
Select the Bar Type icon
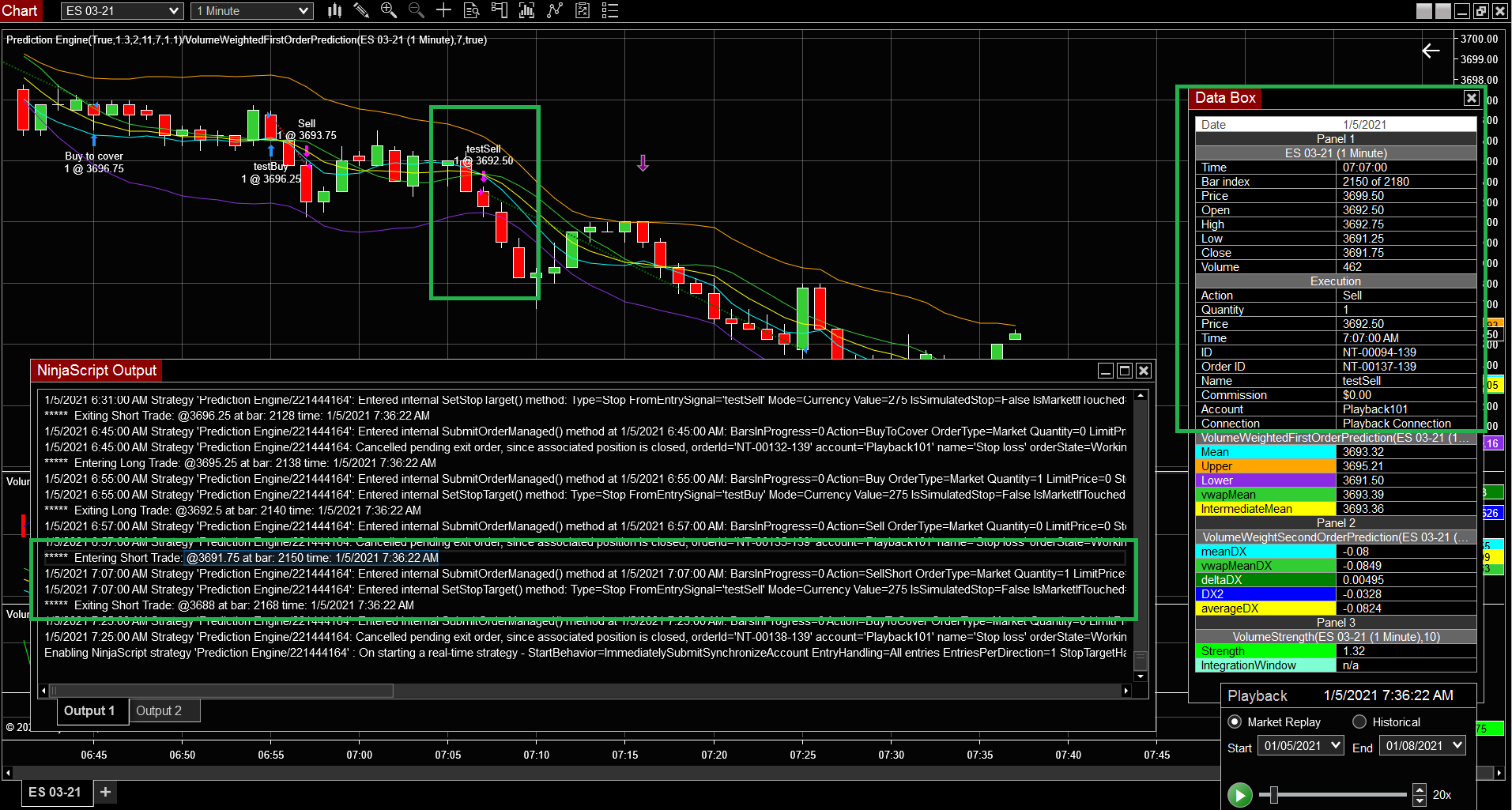click(x=334, y=10)
